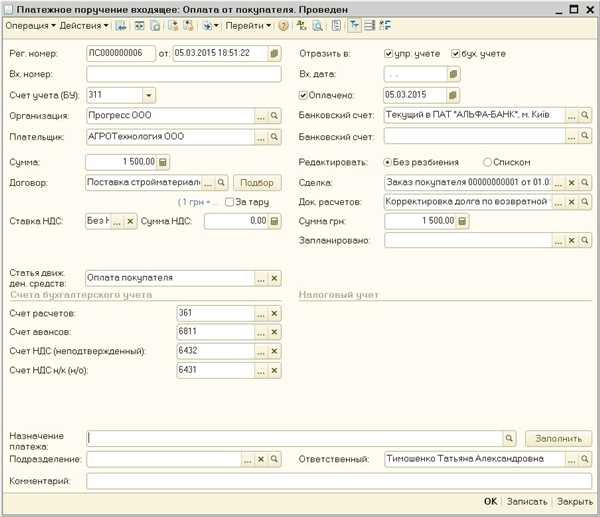Open the Операция menu
The height and width of the screenshot is (517, 600).
30,26
